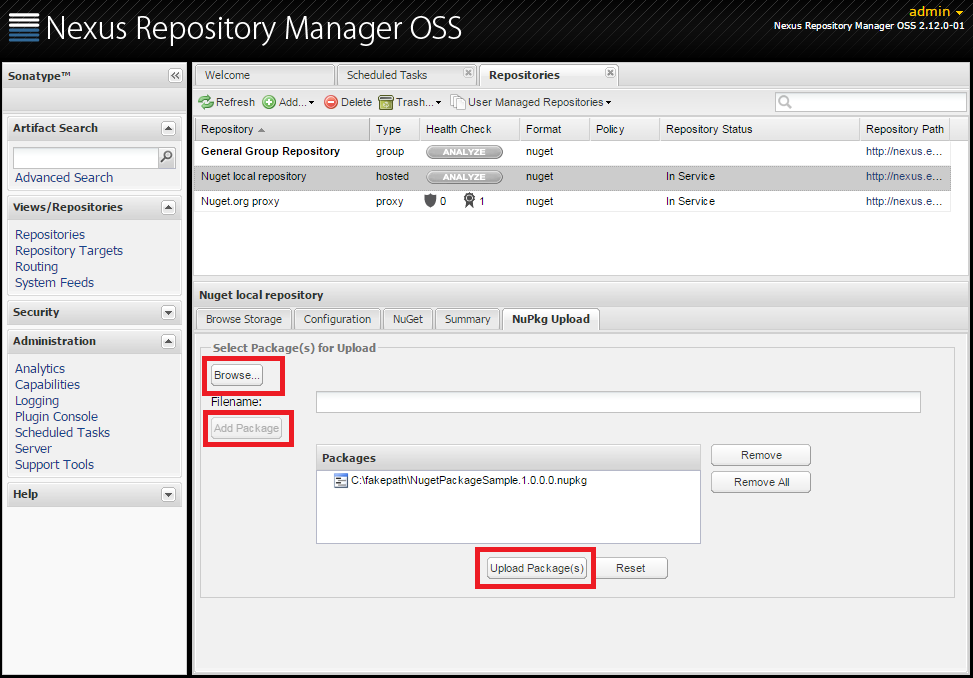973x678 pixels.
Task: Click Analyze for General Group Repository
Action: pyautogui.click(x=464, y=152)
